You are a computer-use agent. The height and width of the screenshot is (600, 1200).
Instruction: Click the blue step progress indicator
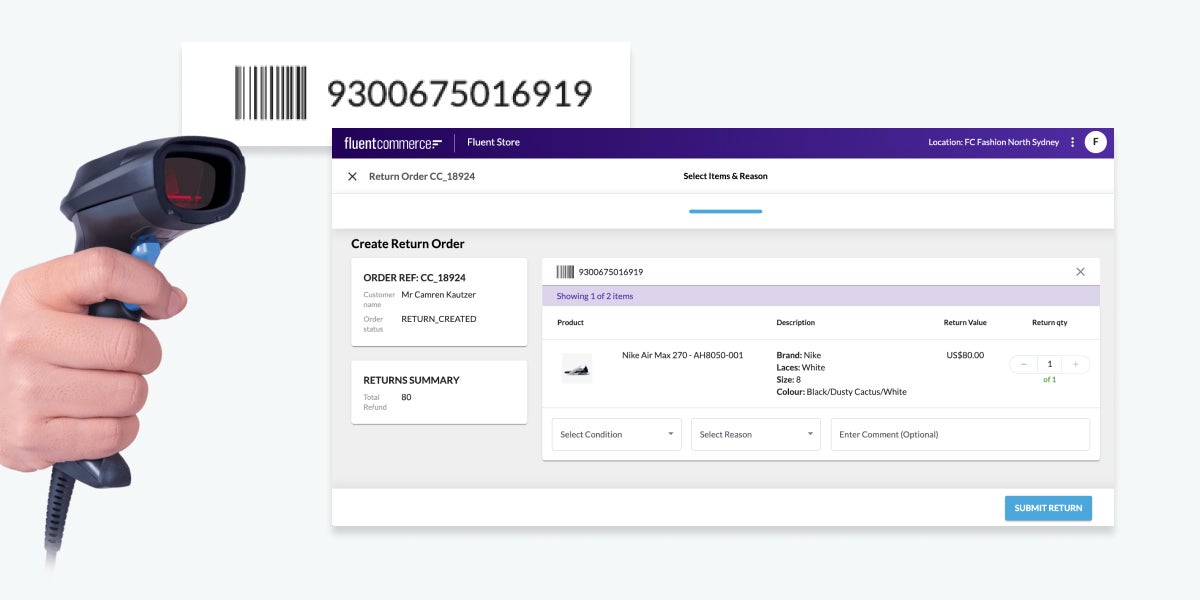pyautogui.click(x=726, y=211)
